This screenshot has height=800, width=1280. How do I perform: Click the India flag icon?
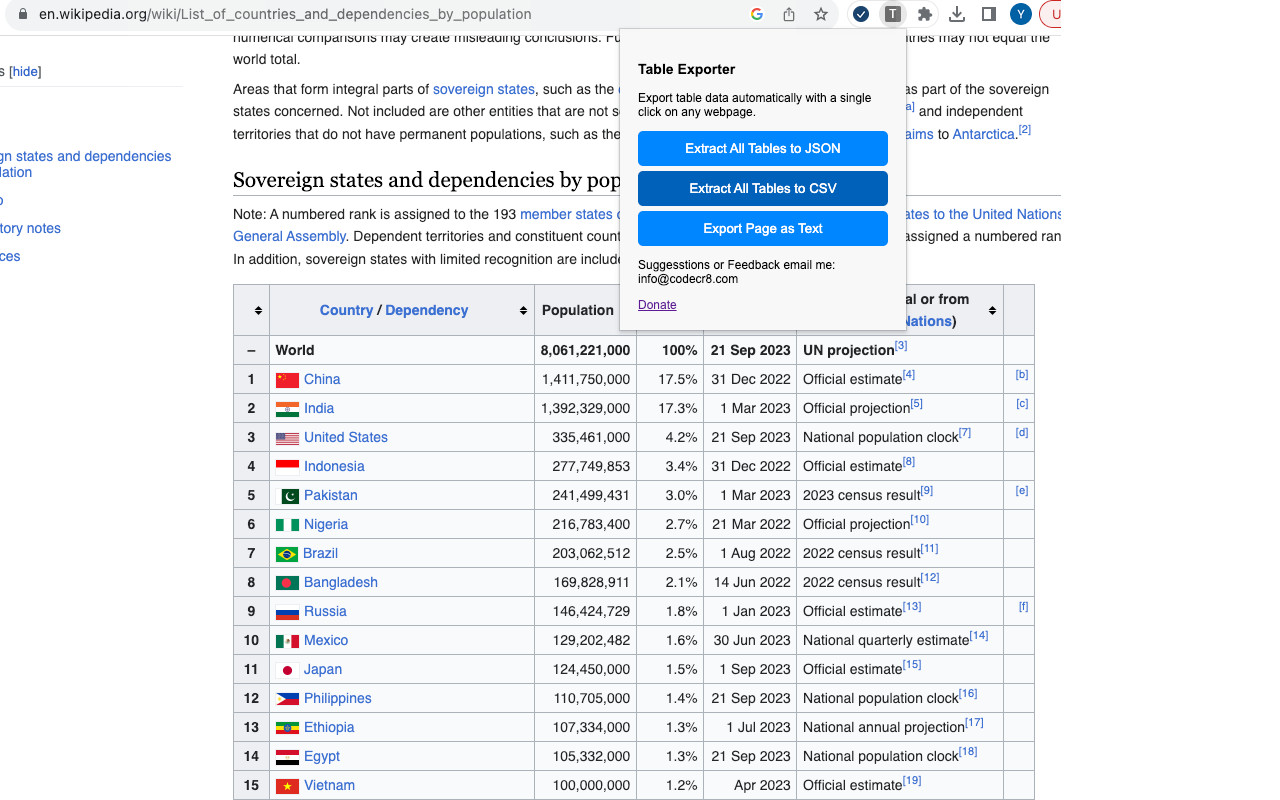point(287,409)
